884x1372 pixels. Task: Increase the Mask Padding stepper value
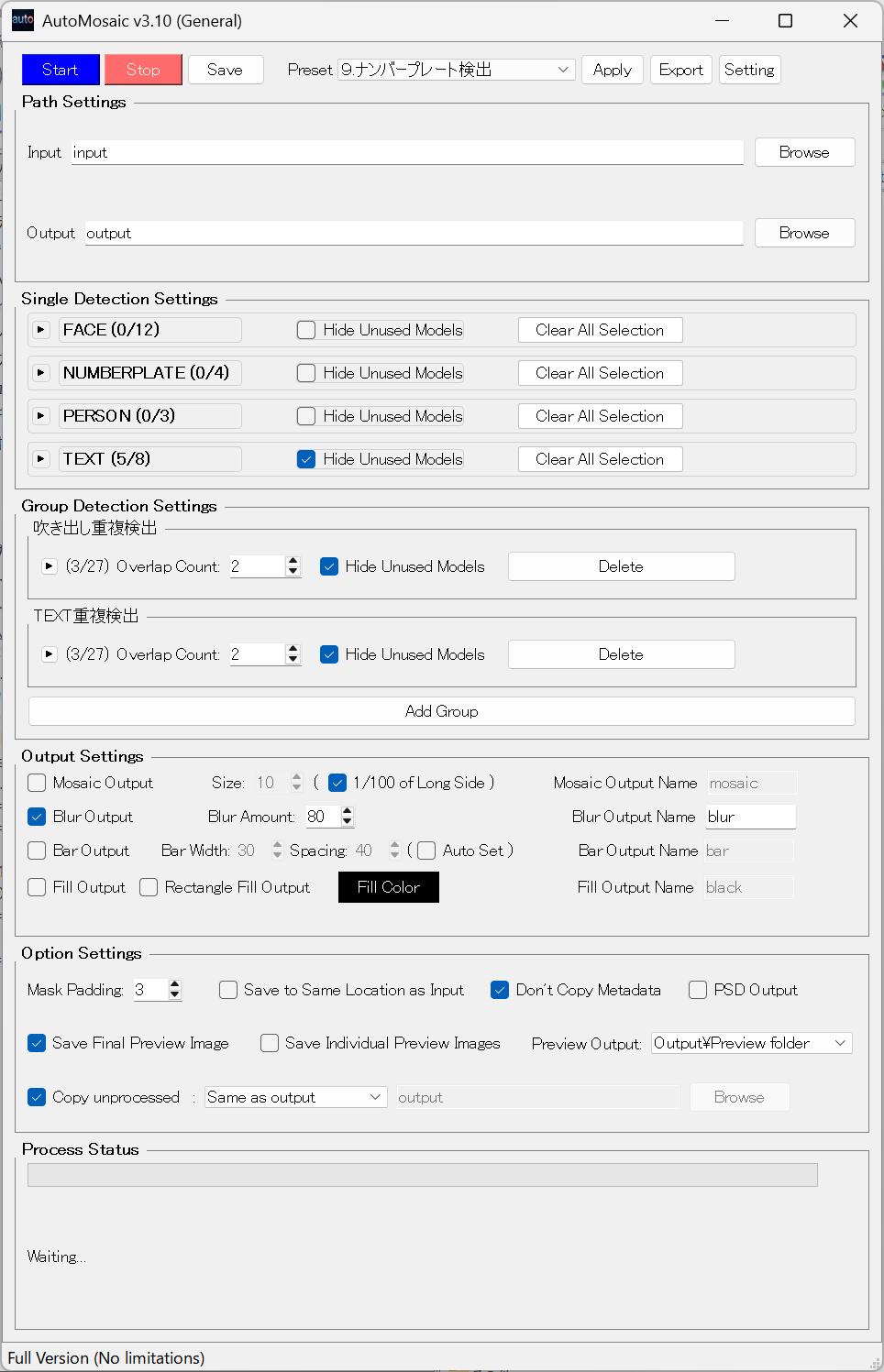175,984
